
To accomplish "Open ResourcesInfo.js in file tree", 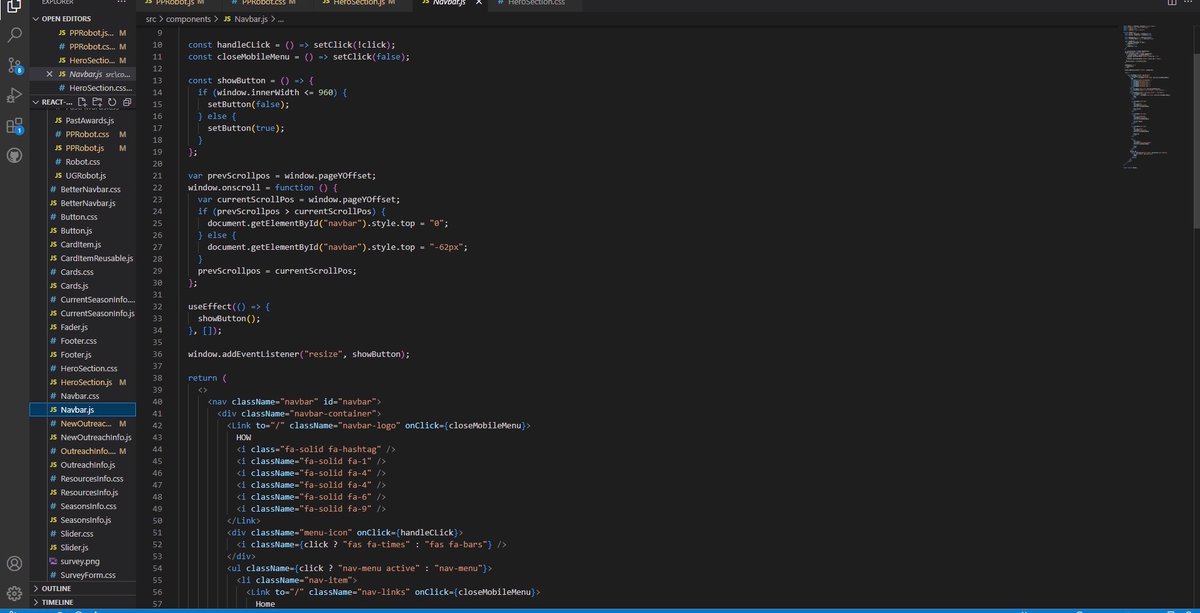I will pyautogui.click(x=83, y=492).
